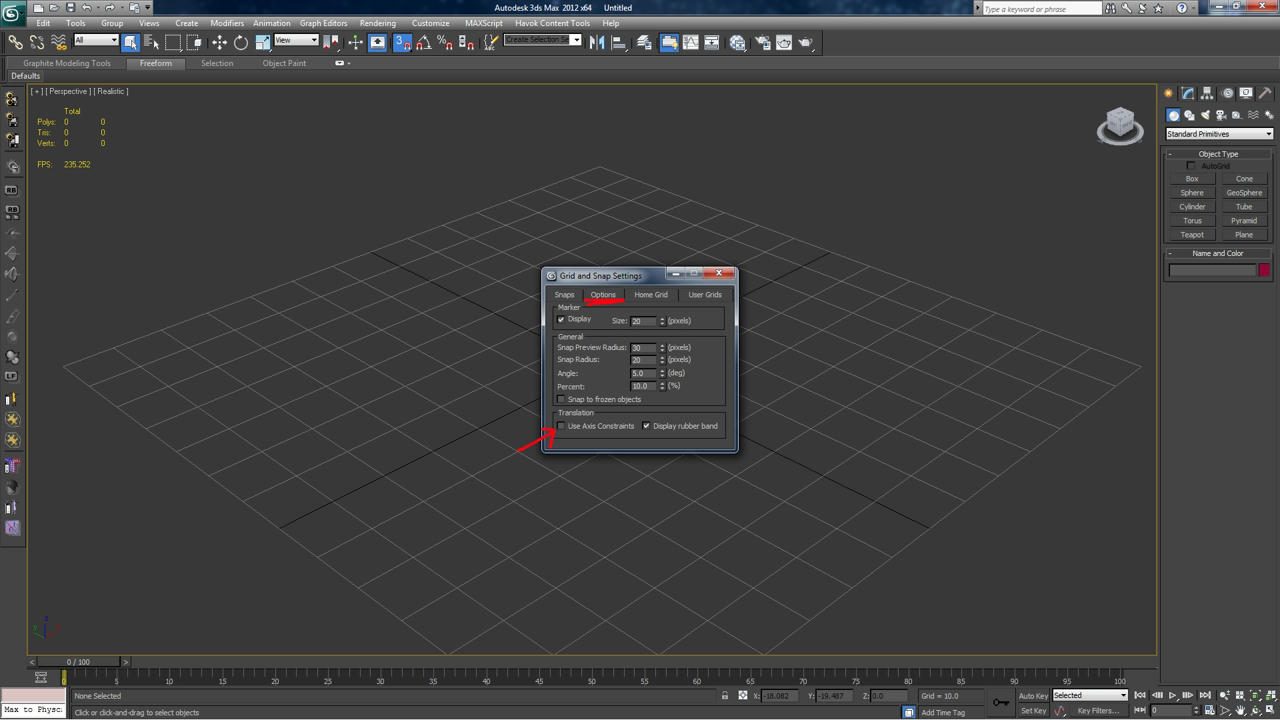This screenshot has width=1280, height=720.
Task: Open the Key Filters dialog button
Action: 1098,711
